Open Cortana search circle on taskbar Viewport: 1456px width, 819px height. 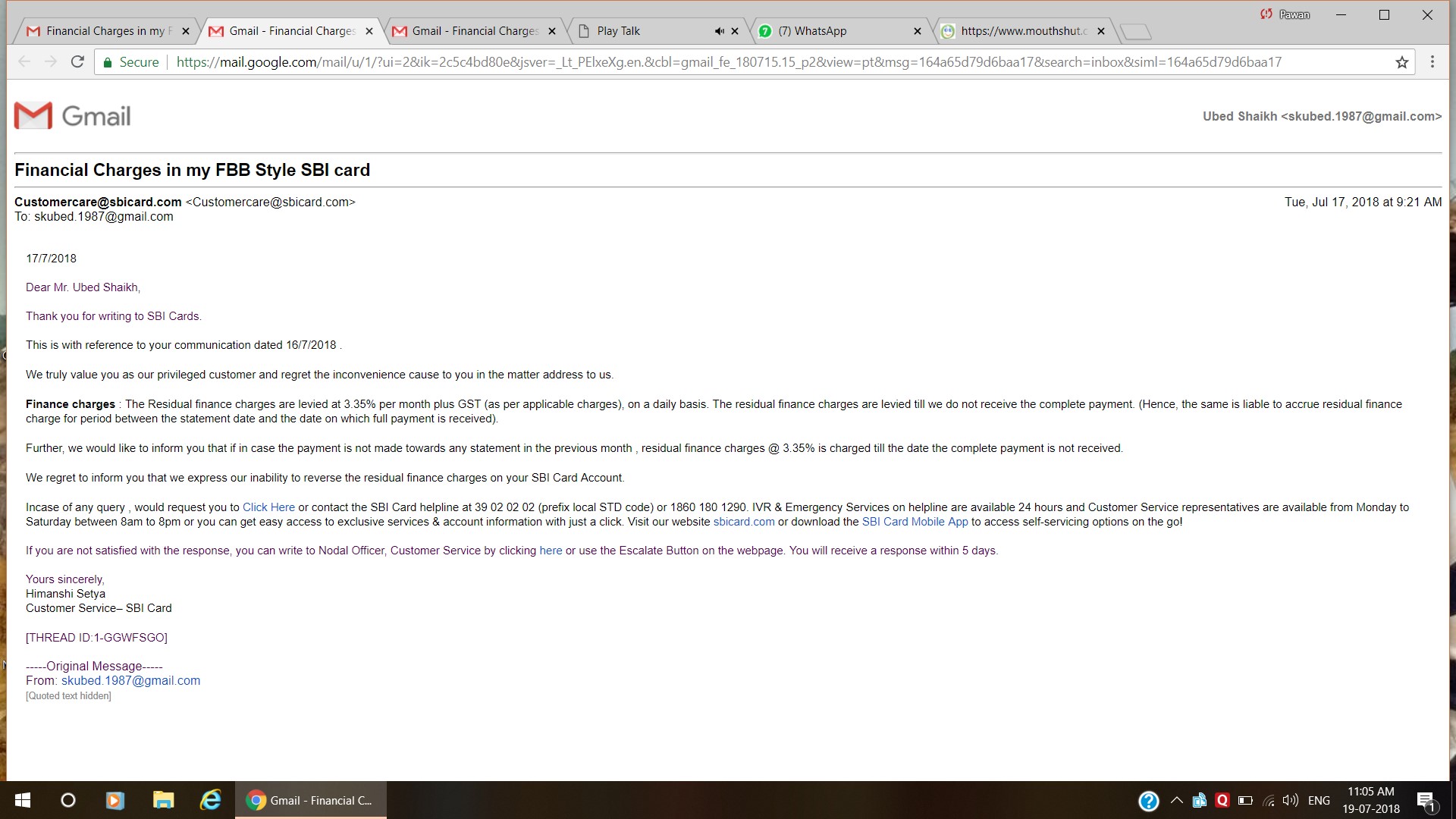(68, 800)
